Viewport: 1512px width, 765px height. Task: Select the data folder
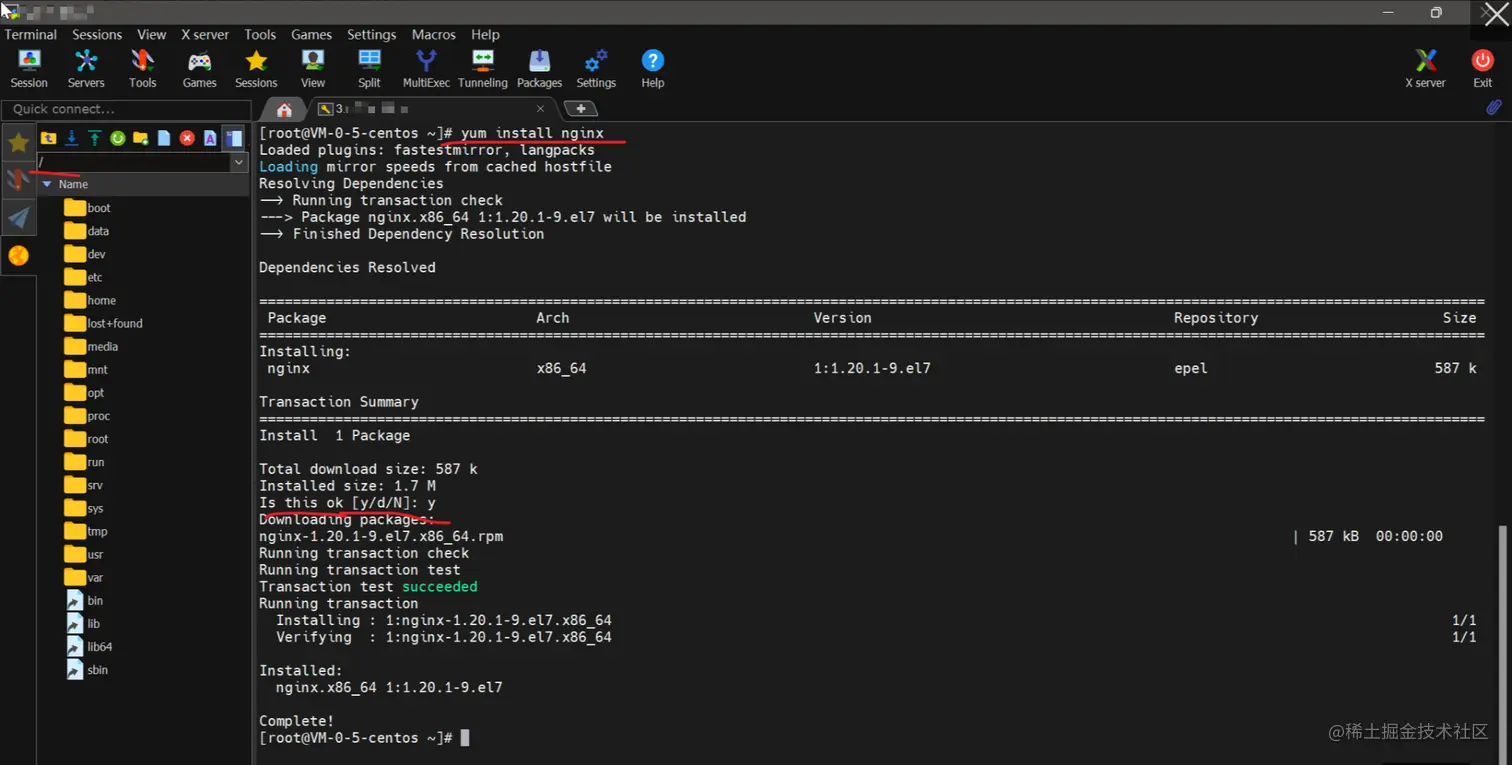click(x=86, y=231)
